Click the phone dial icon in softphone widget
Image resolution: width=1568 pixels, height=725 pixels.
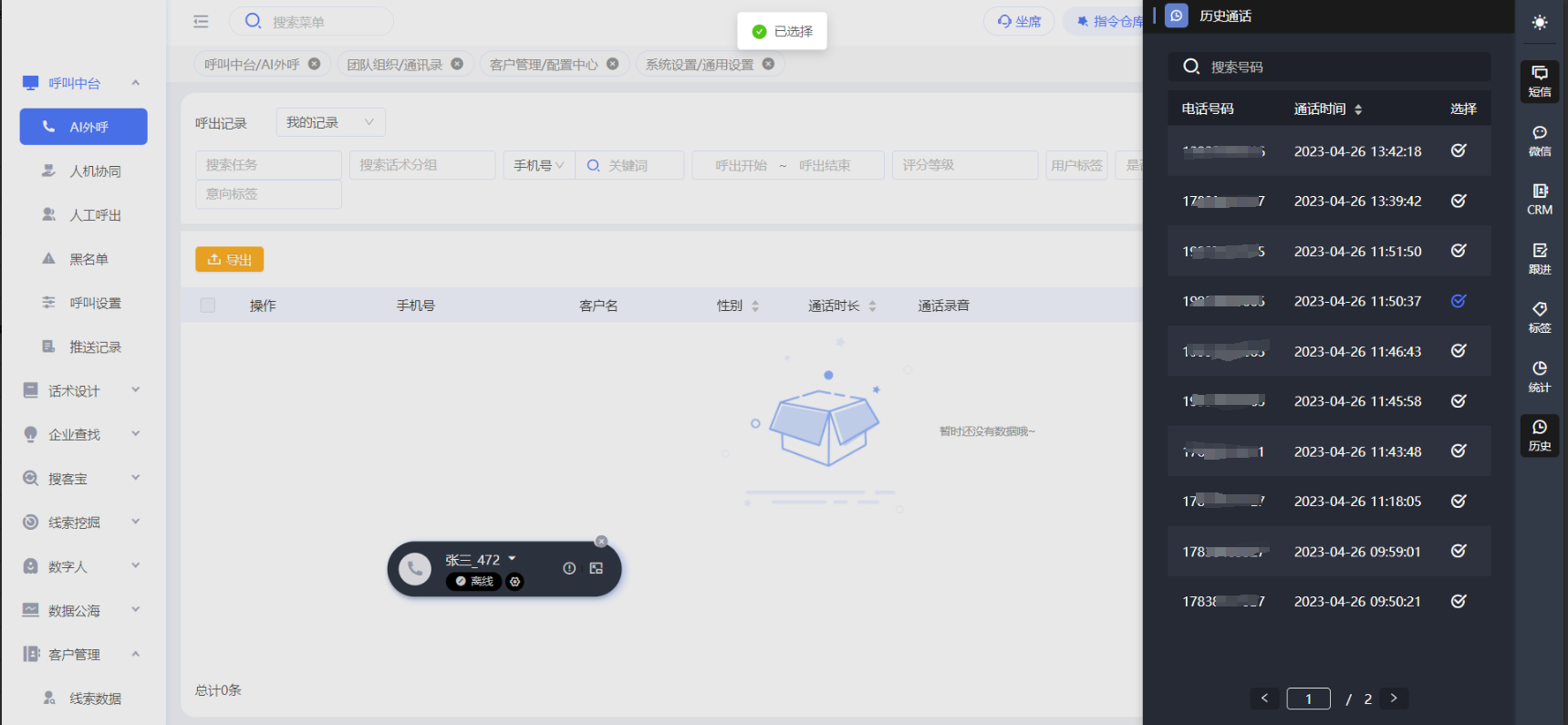pos(415,569)
